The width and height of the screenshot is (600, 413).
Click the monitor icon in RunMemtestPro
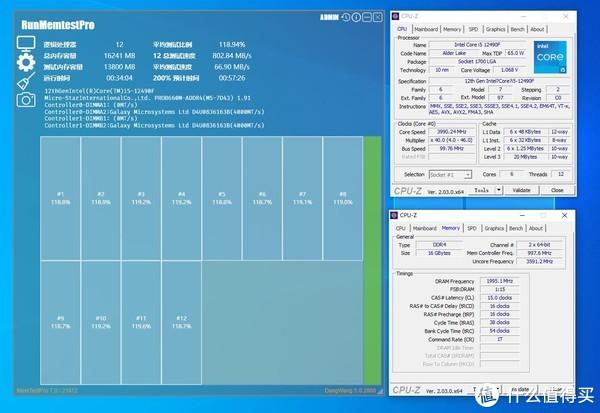26,44
